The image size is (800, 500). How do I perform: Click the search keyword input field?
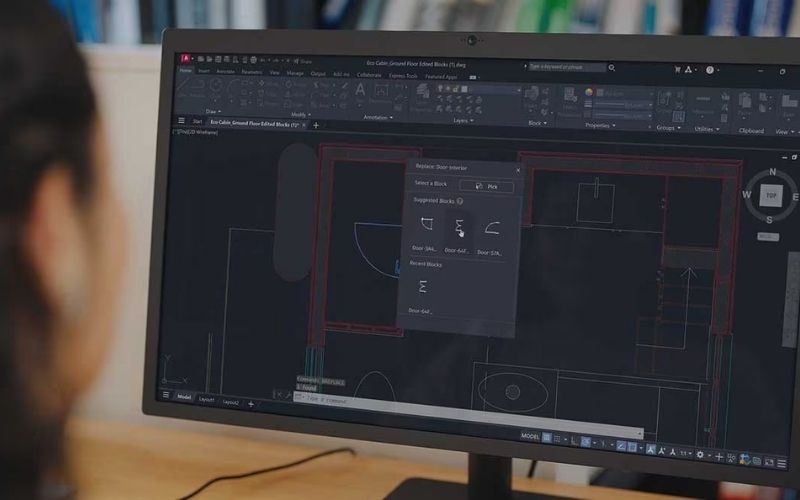click(567, 67)
